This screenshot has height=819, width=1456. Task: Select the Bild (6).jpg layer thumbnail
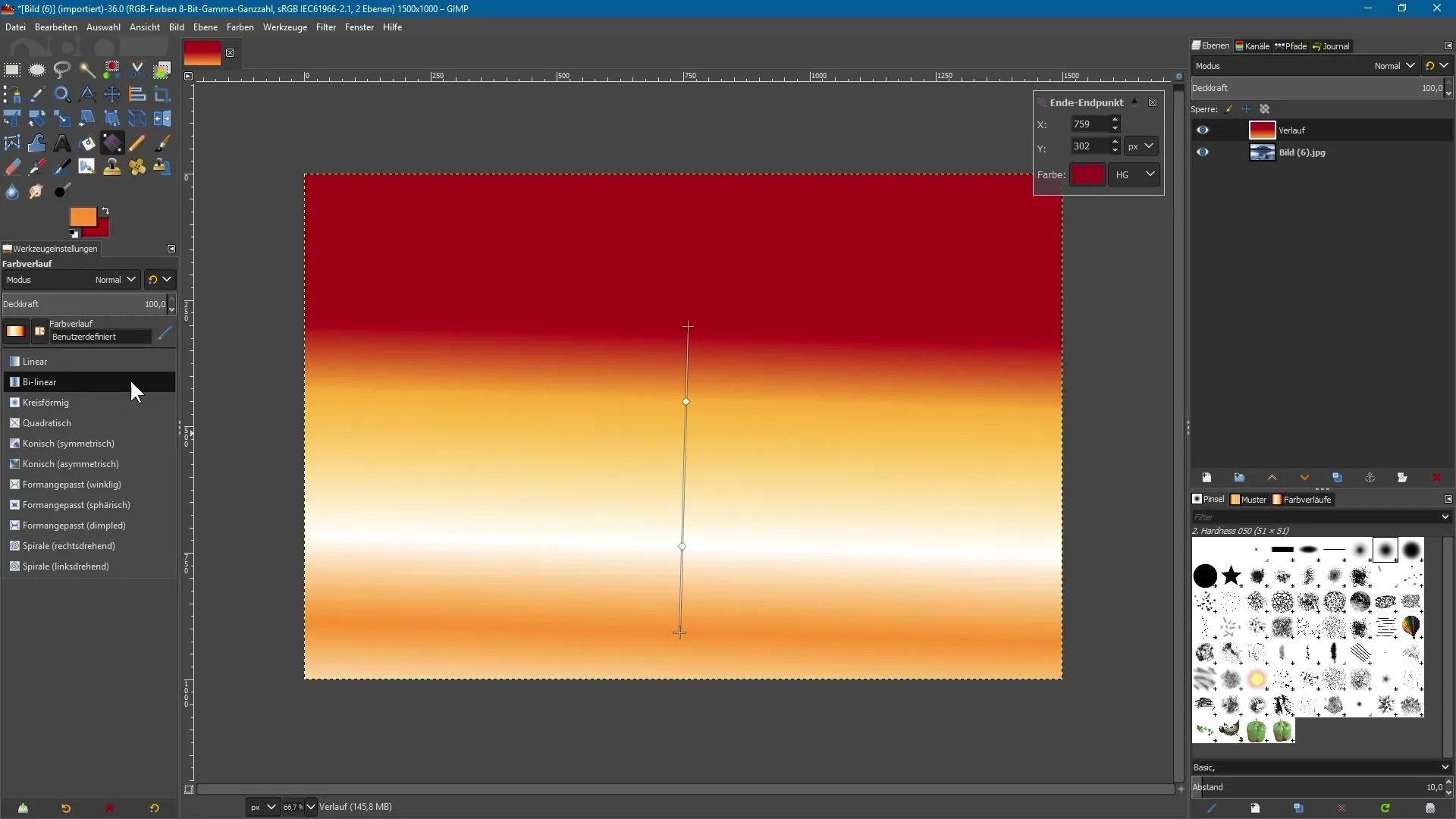[1262, 152]
